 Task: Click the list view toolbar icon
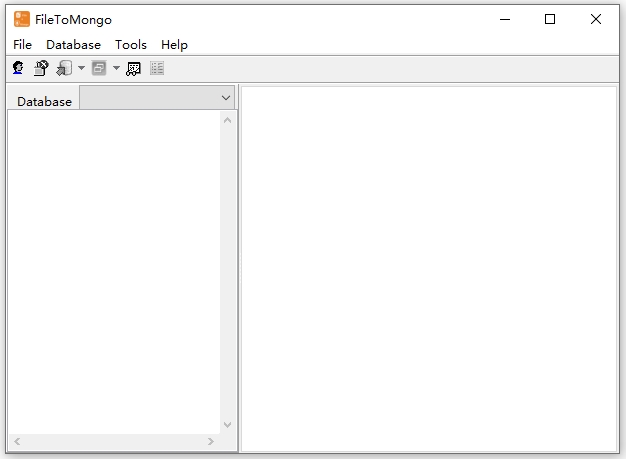pyautogui.click(x=157, y=68)
